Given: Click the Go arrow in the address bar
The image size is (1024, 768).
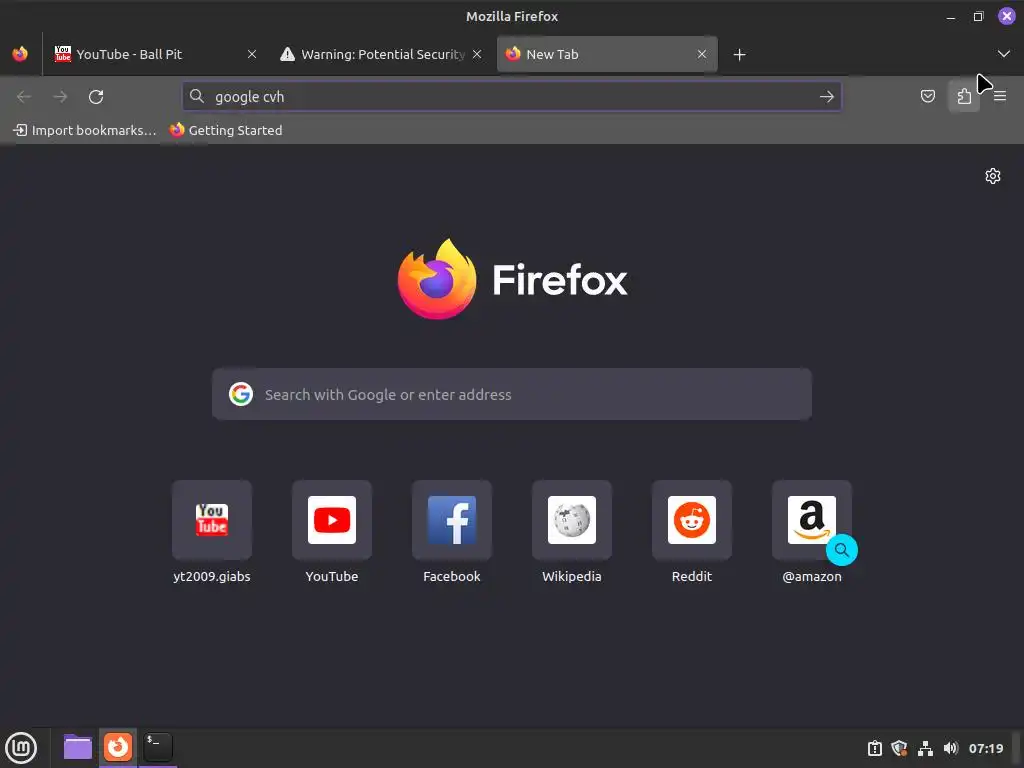Looking at the screenshot, I should [827, 97].
